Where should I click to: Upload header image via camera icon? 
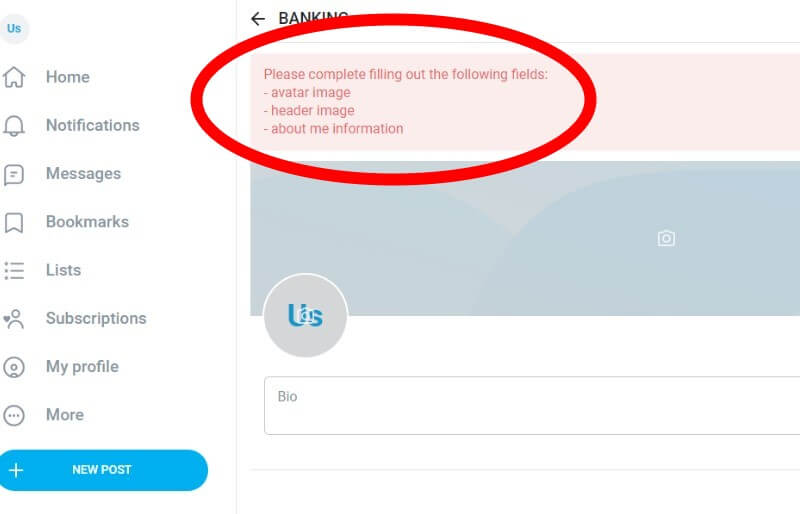pyautogui.click(x=666, y=238)
